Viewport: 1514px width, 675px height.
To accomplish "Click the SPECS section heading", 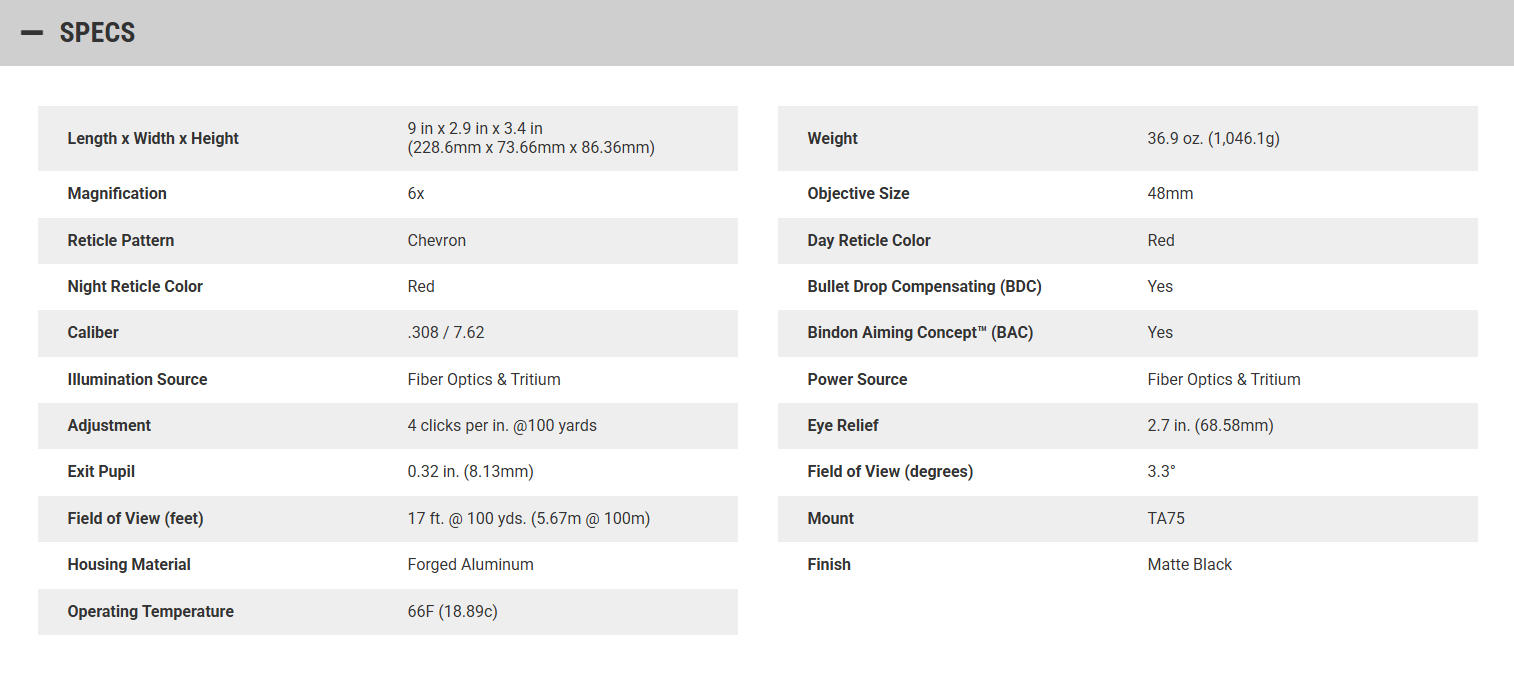I will pos(97,33).
